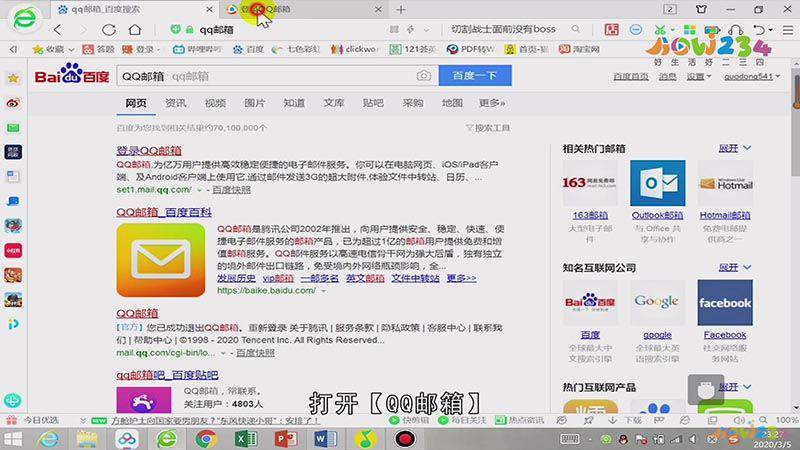Screen dimensions: 800x450
Task: Open the 淘宝网 bookmark
Action: [579, 49]
